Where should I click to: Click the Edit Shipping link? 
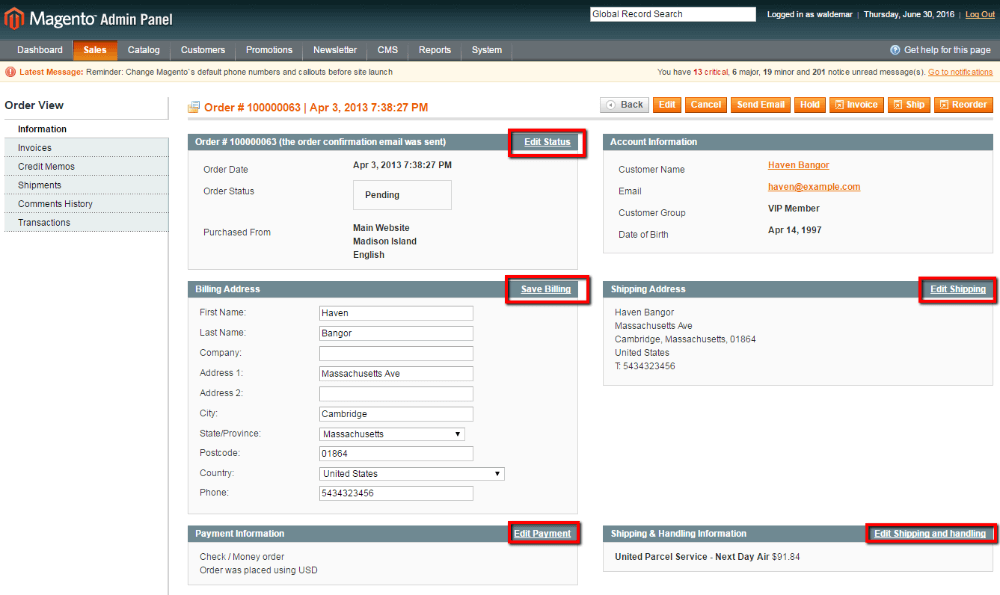(x=957, y=290)
